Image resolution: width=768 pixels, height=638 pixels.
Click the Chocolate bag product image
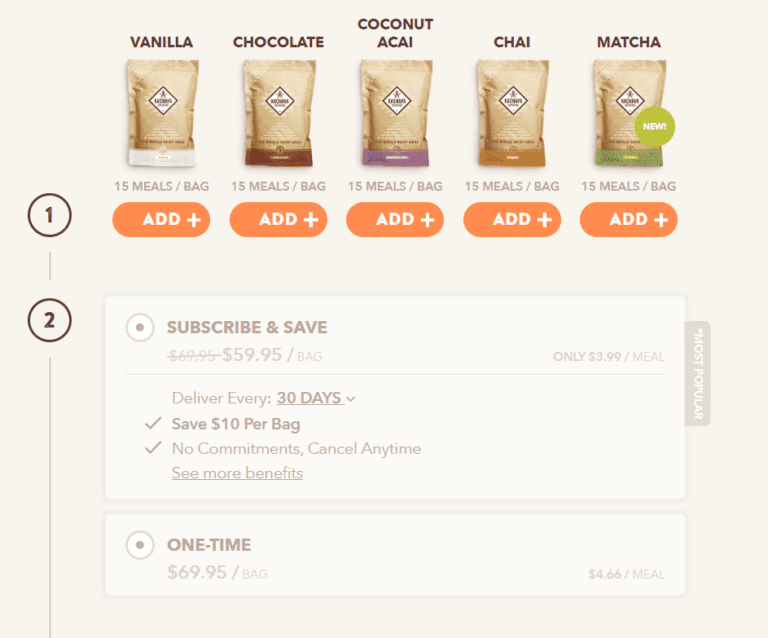pos(279,112)
